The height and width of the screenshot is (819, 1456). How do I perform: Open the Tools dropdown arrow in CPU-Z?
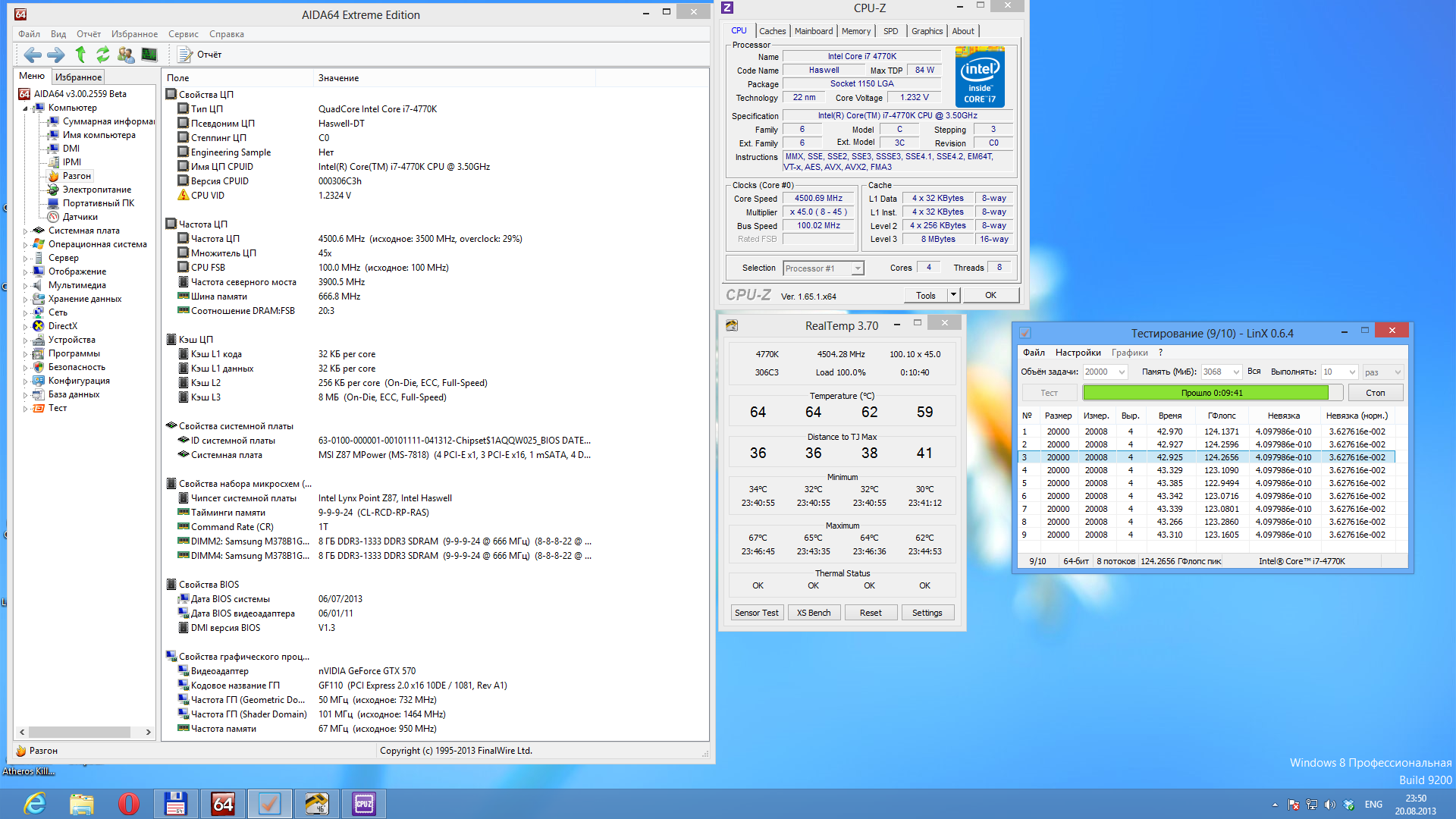click(953, 295)
